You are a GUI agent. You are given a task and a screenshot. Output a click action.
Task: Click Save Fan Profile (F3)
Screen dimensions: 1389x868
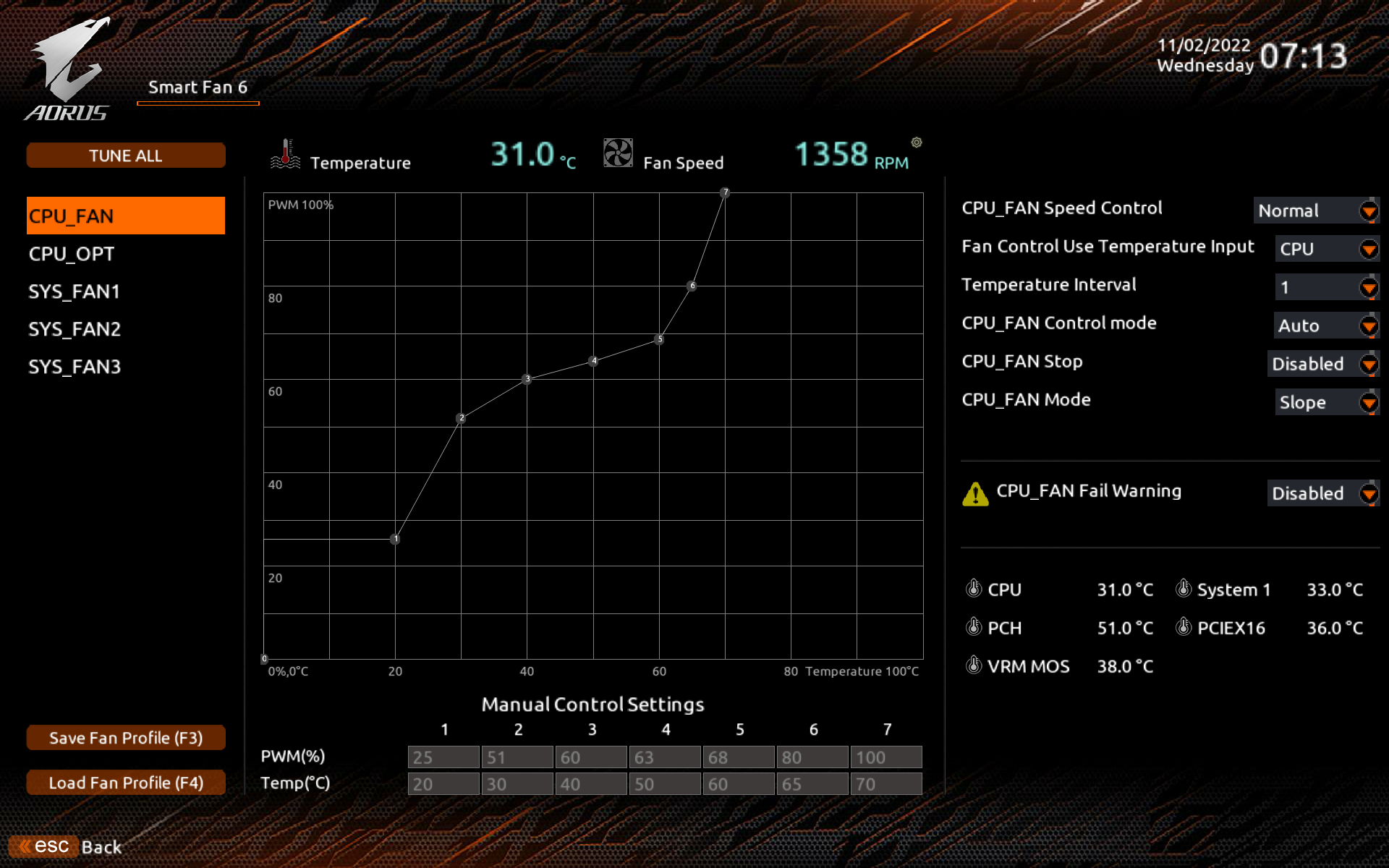[126, 738]
